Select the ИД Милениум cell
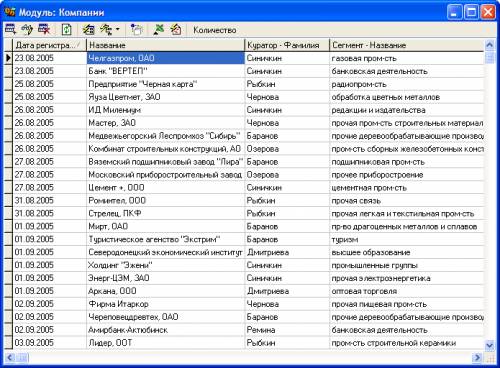 click(166, 110)
